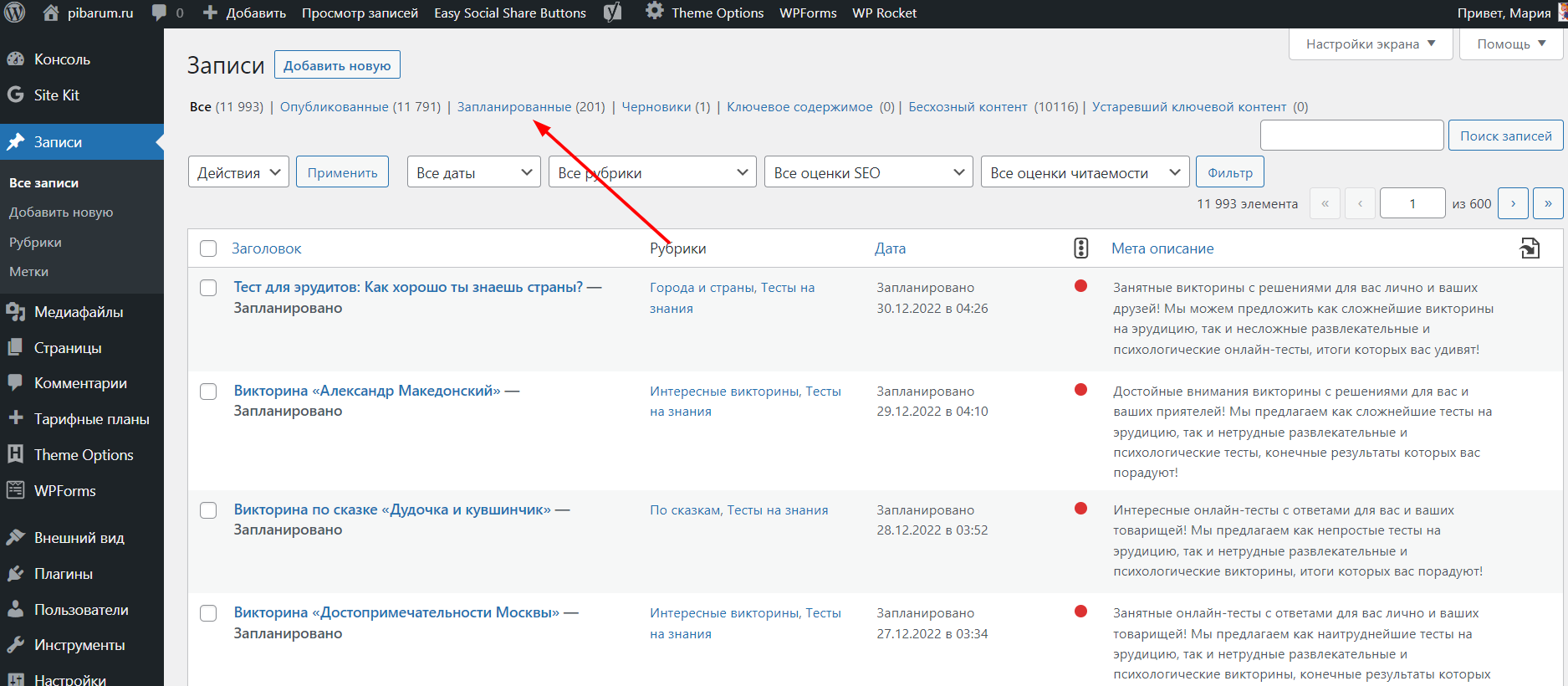Click the export icon in table header

pos(1530,248)
